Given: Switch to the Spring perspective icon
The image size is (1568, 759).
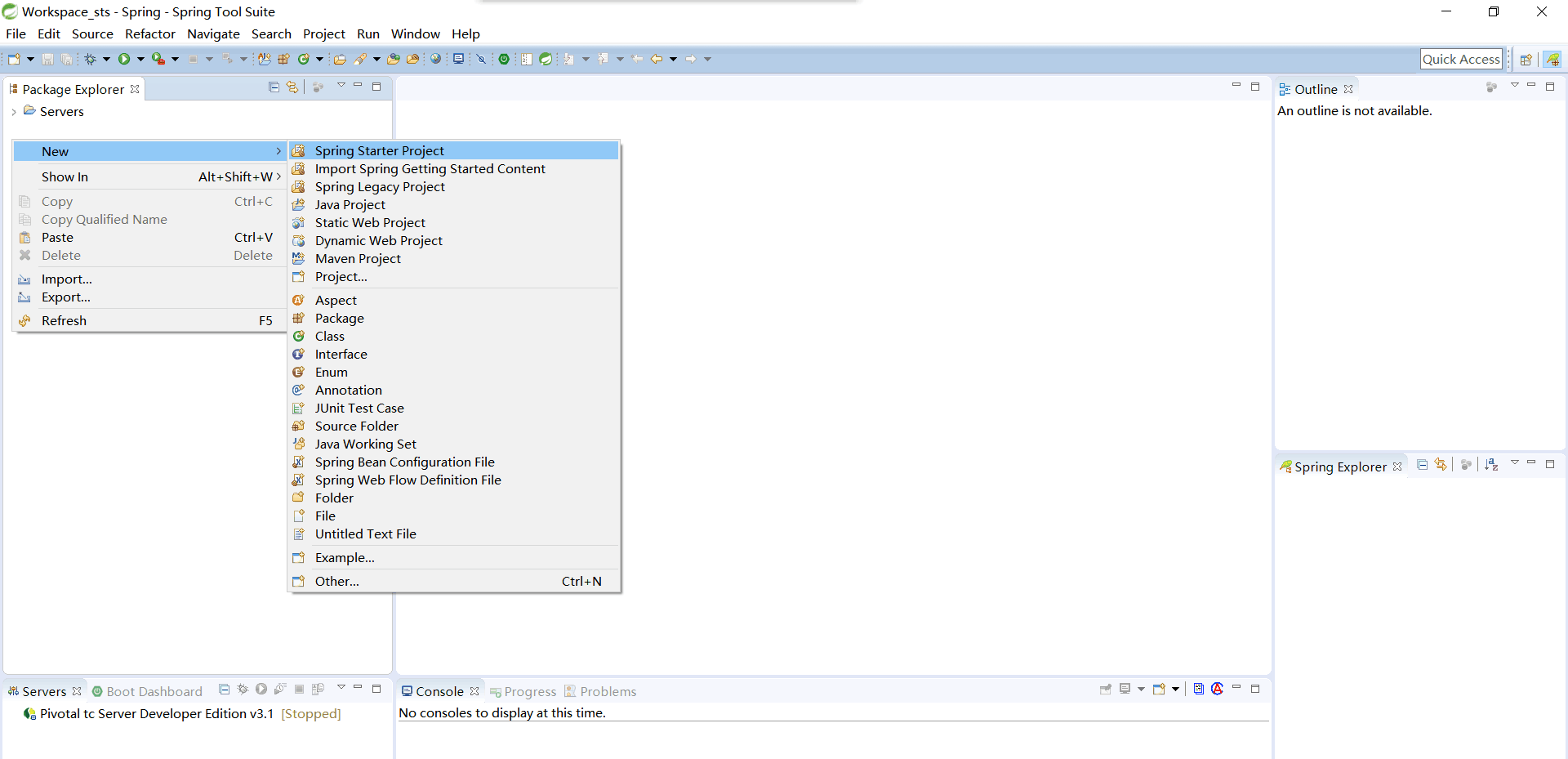Looking at the screenshot, I should [x=1552, y=60].
